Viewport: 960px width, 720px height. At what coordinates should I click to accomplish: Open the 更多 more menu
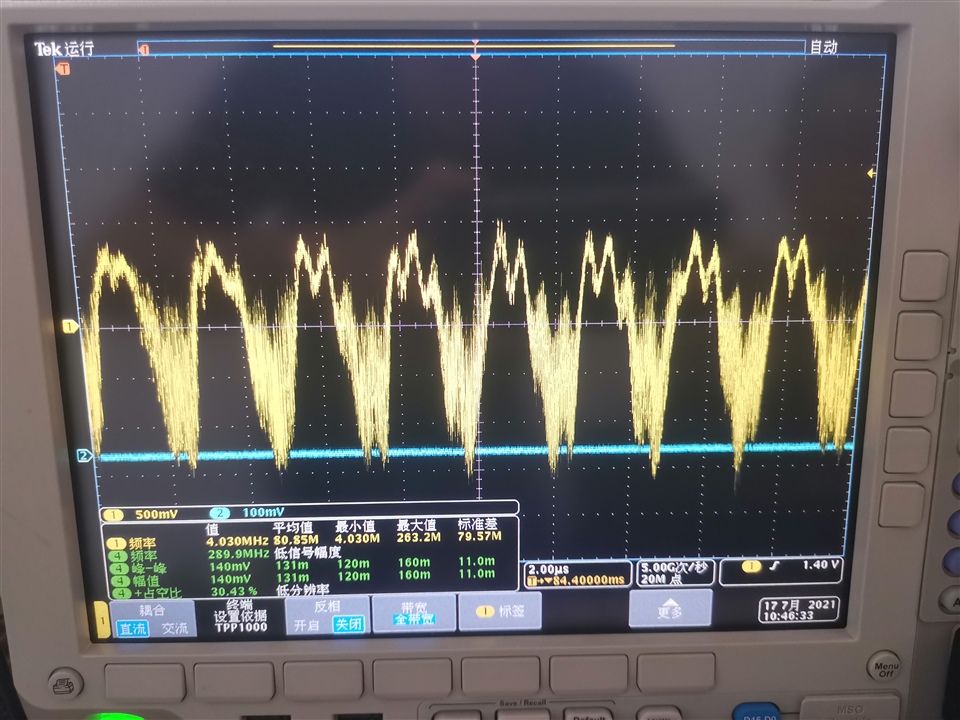click(670, 609)
